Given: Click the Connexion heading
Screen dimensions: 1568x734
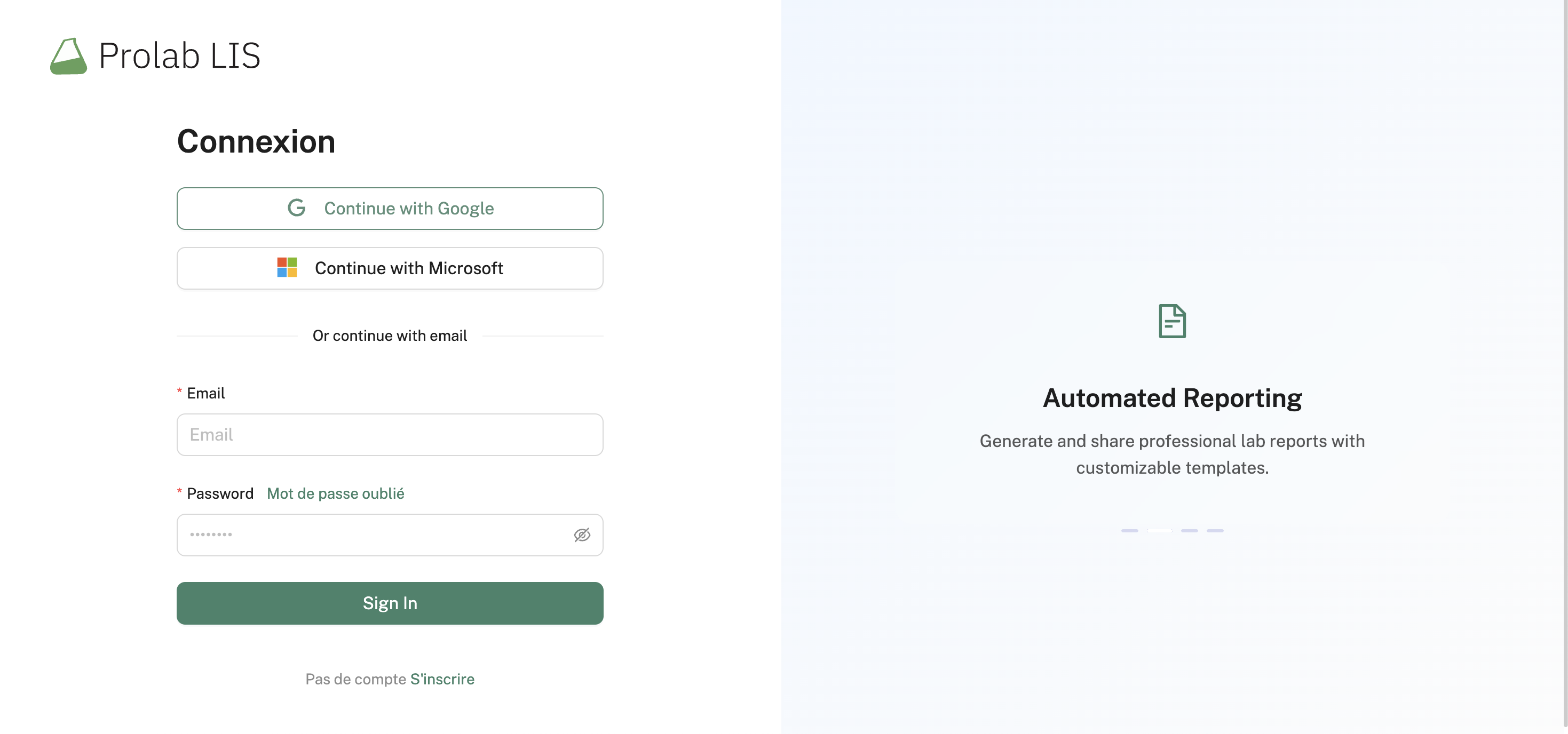Looking at the screenshot, I should point(256,141).
